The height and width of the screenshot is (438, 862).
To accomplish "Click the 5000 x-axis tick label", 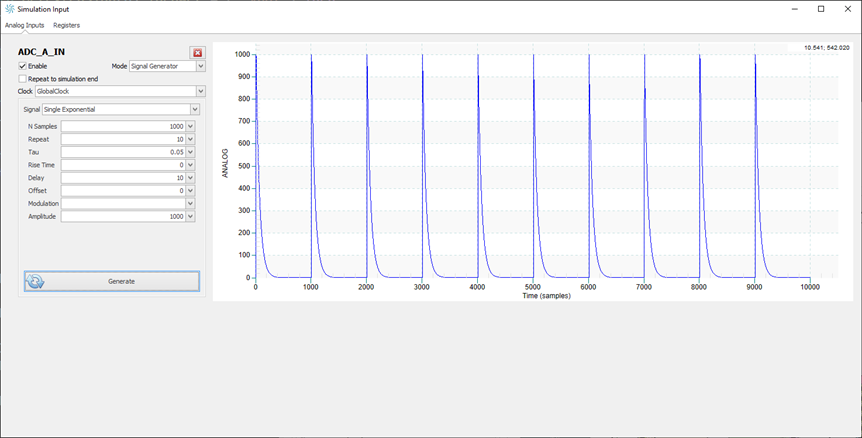I will click(533, 287).
